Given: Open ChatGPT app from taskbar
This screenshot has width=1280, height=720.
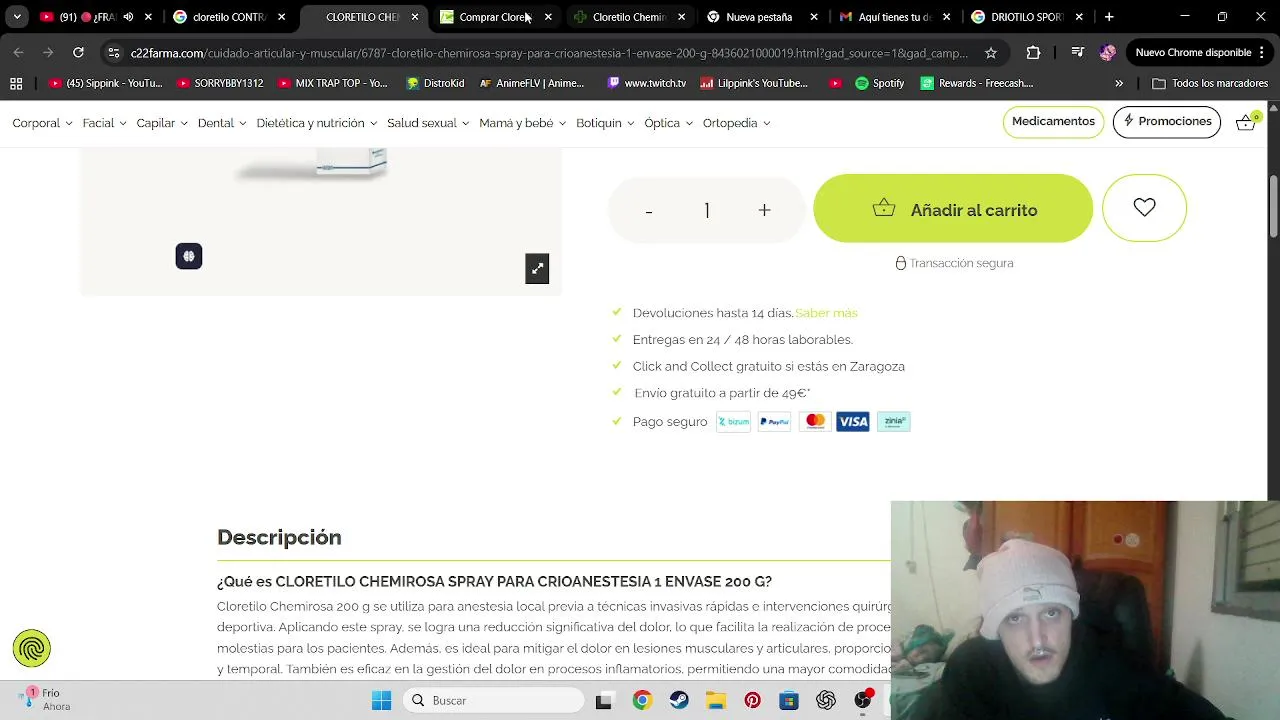Looking at the screenshot, I should 826,701.
